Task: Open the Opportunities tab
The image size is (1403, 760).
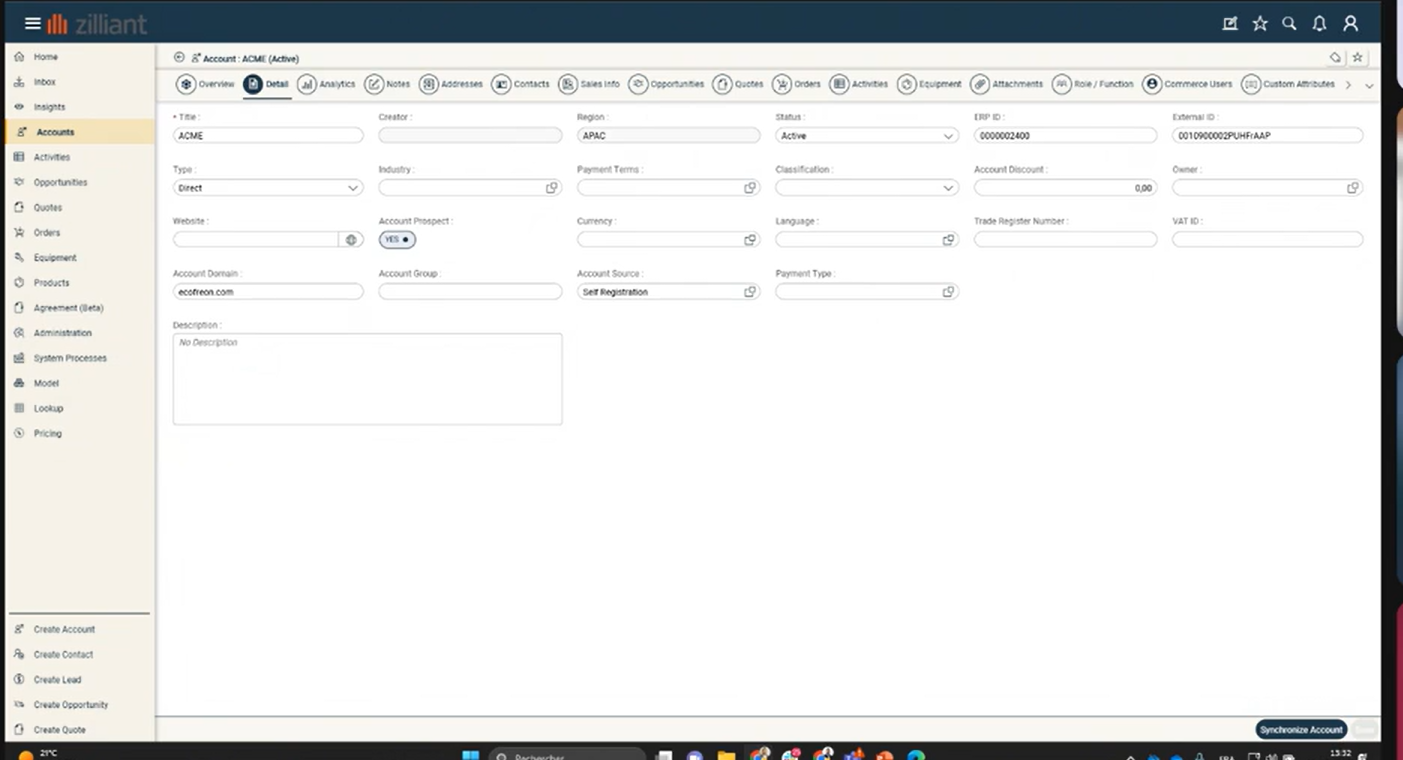Action: [666, 84]
